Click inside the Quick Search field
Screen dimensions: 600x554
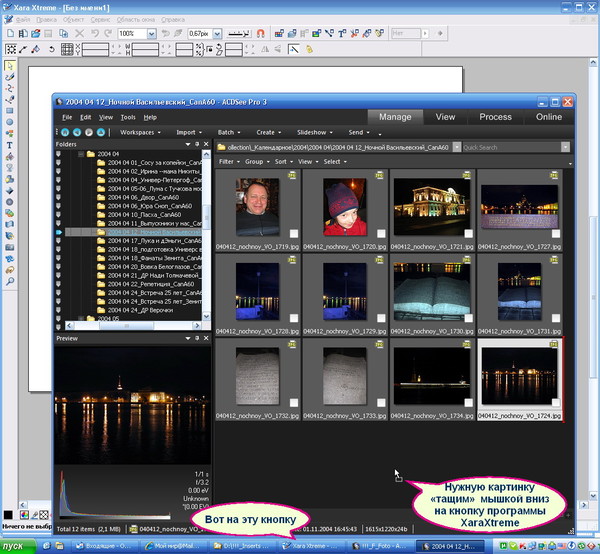[x=512, y=147]
